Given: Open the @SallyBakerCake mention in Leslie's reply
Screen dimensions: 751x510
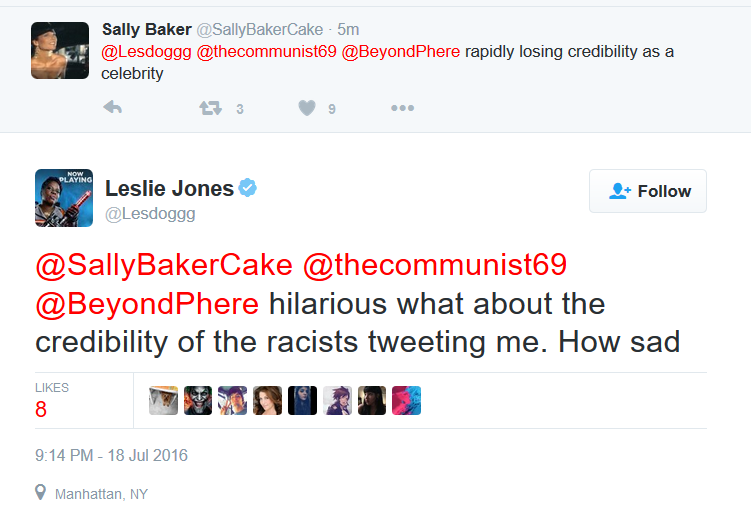Looking at the screenshot, I should (x=164, y=265).
